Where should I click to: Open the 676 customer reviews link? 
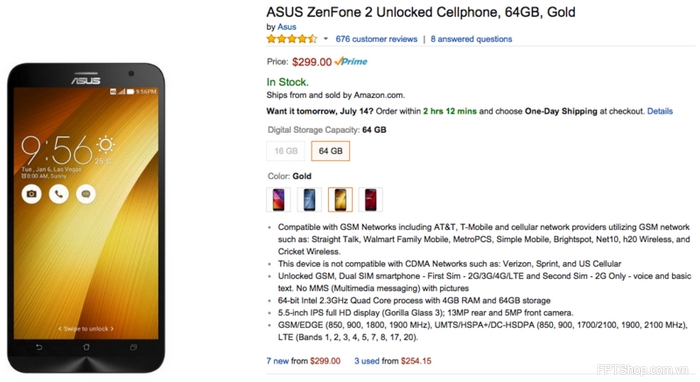click(x=376, y=39)
